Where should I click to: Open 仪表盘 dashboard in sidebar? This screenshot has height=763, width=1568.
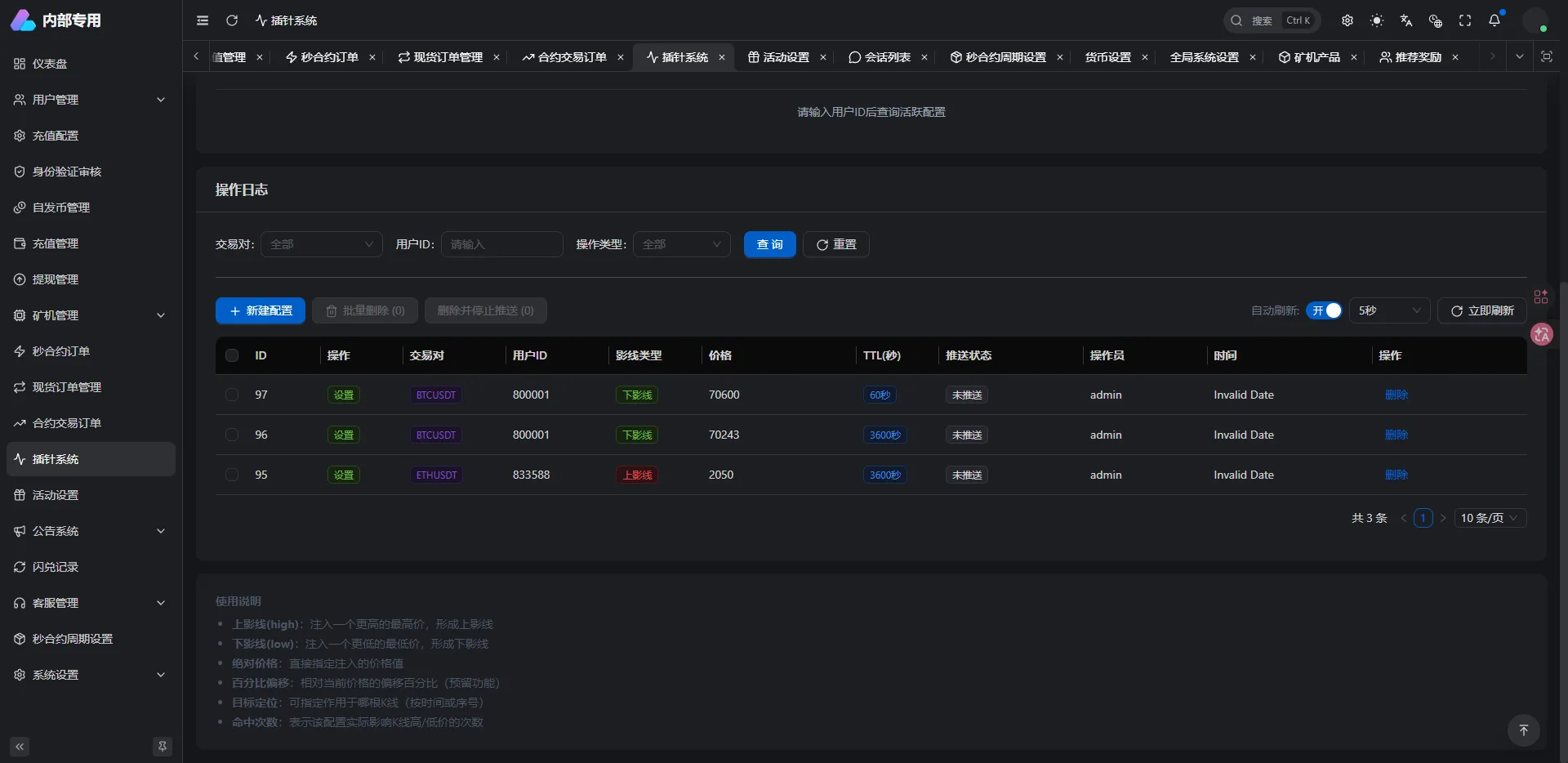coord(91,64)
